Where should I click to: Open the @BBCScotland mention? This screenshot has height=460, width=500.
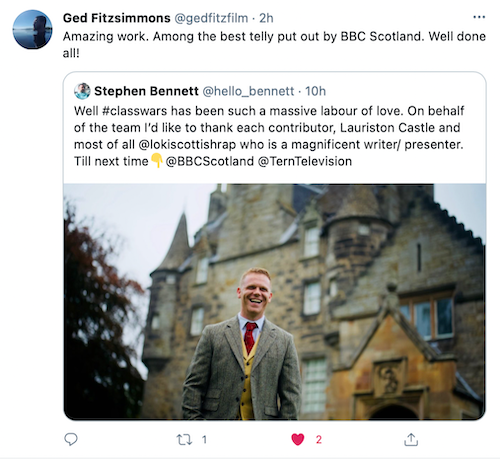[210, 161]
